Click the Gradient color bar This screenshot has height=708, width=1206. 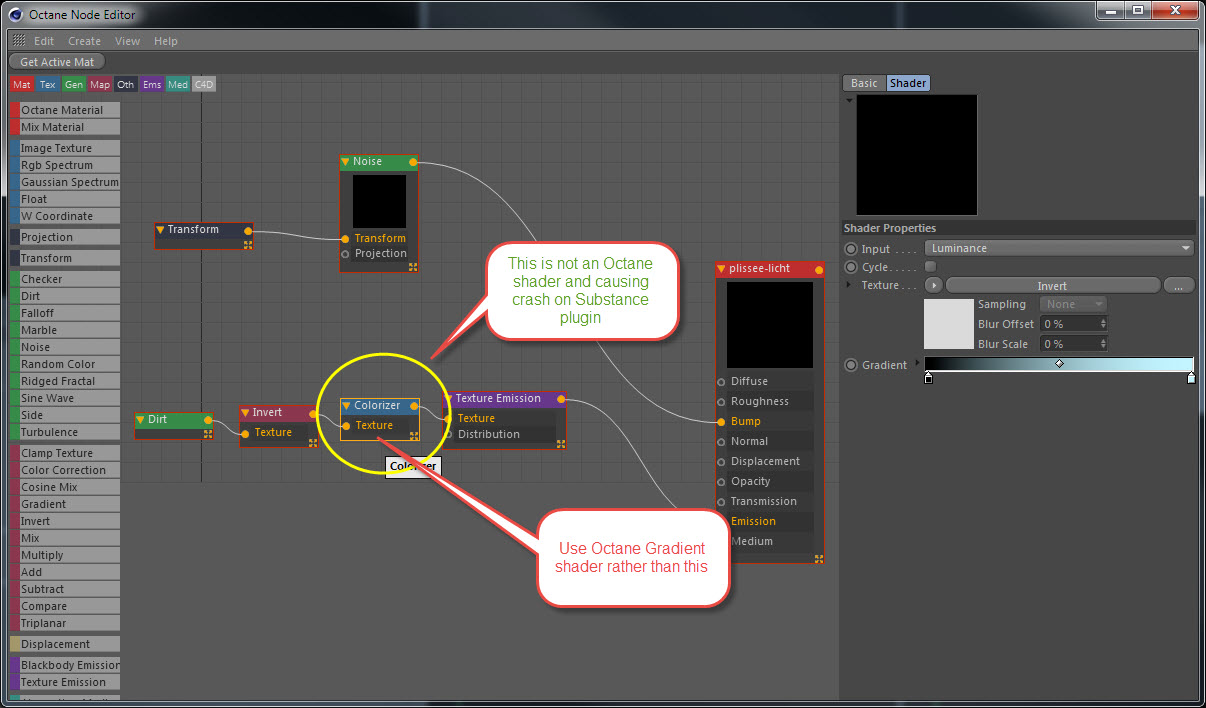(x=1059, y=364)
